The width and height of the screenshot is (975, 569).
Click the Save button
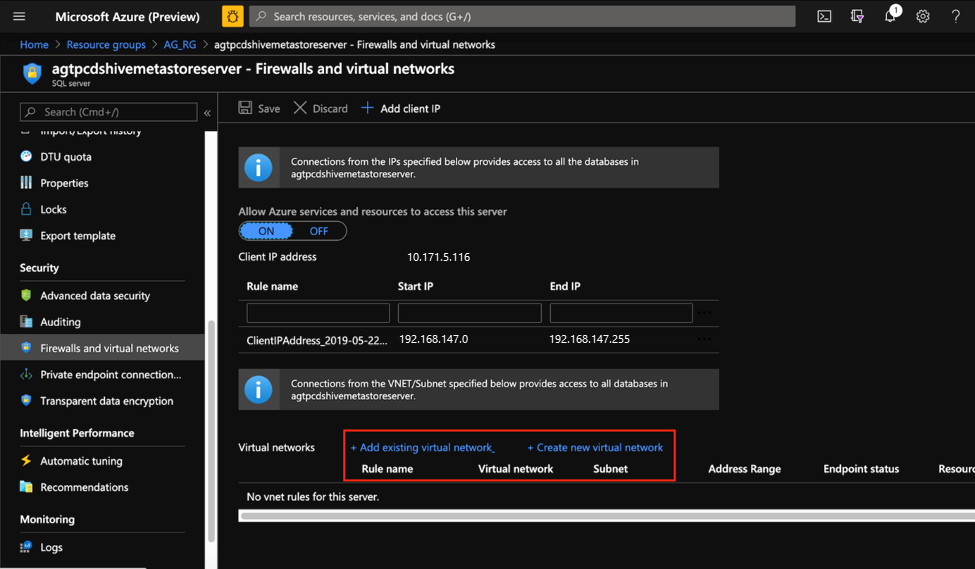point(259,108)
